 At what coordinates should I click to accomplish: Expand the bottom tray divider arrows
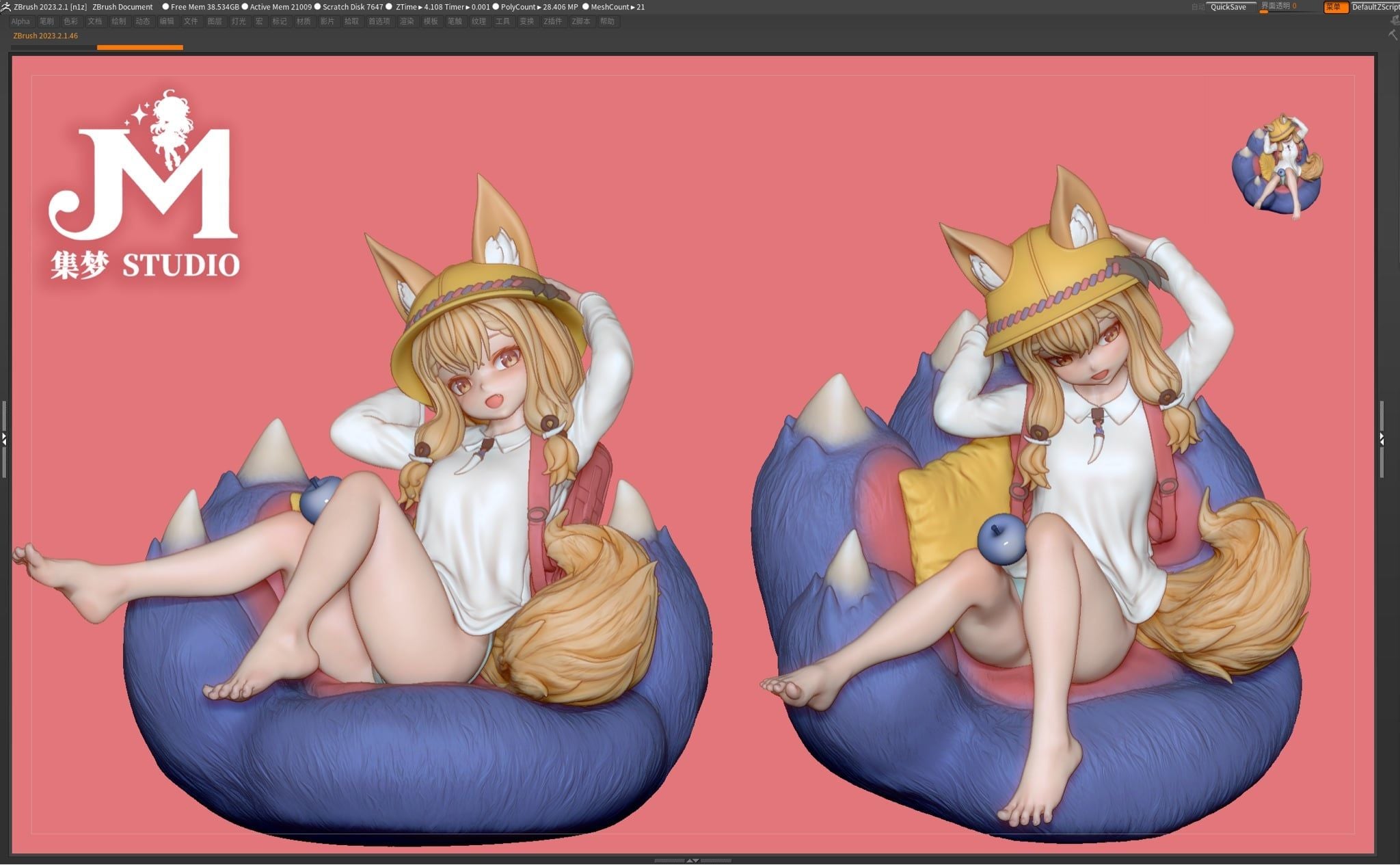pyautogui.click(x=692, y=860)
